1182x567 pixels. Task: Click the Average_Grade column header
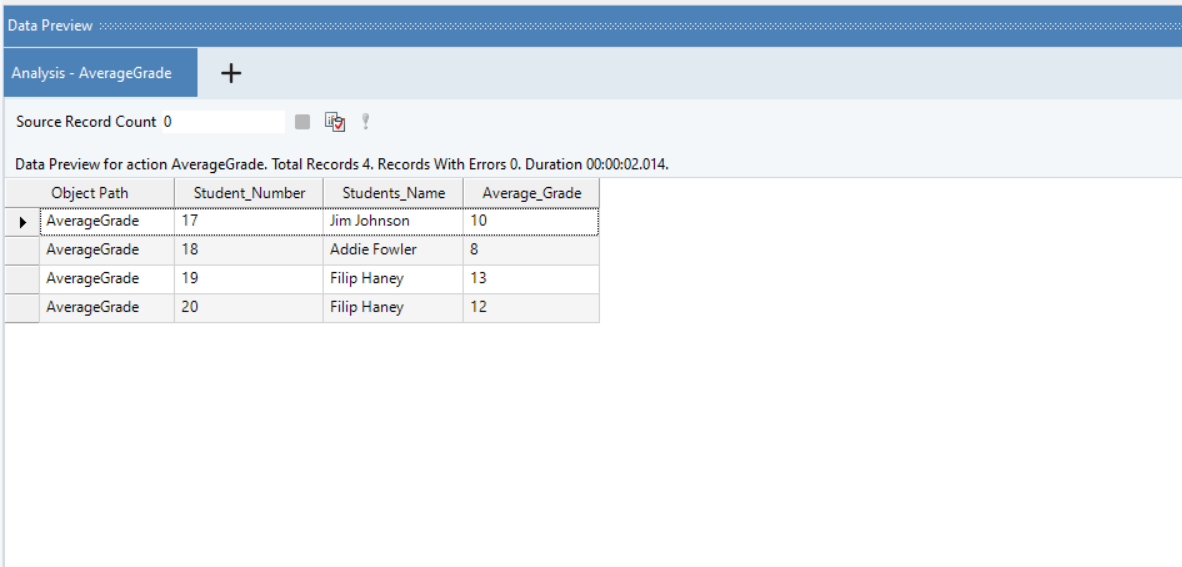531,193
